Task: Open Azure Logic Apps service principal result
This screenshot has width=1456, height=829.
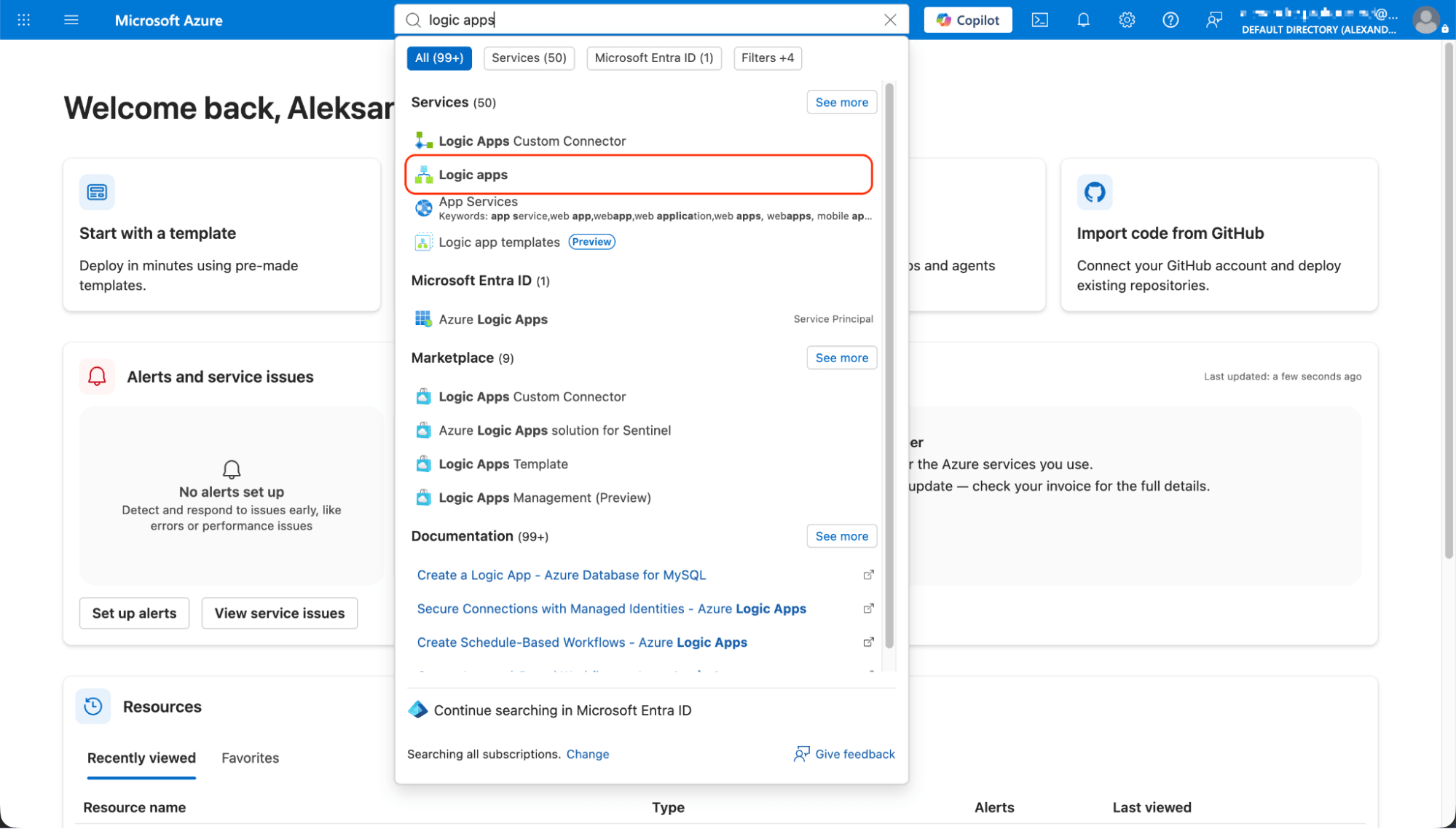Action: point(642,319)
